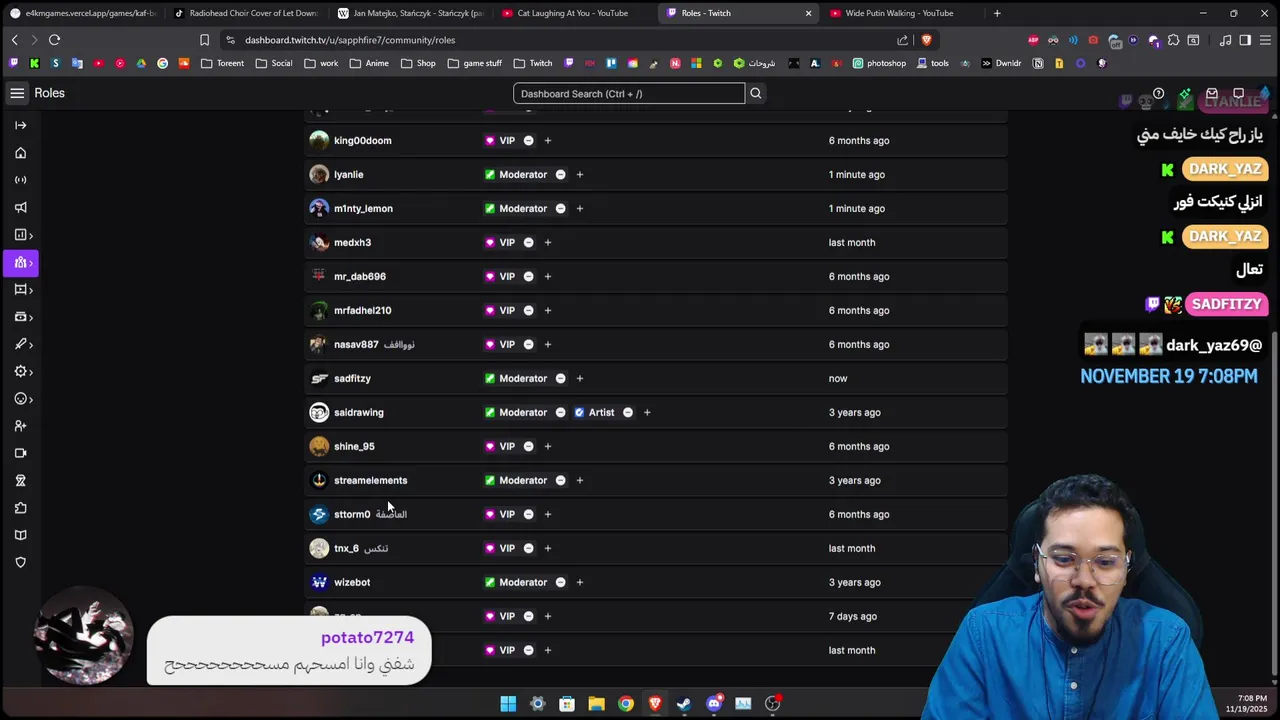
Task: Open the browser extensions puzzle icon
Action: point(1173,40)
